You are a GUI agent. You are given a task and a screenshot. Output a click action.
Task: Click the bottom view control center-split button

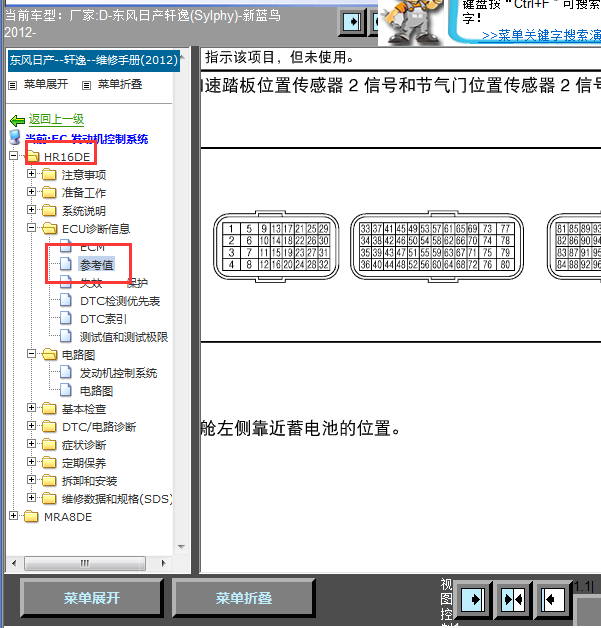pyautogui.click(x=513, y=600)
